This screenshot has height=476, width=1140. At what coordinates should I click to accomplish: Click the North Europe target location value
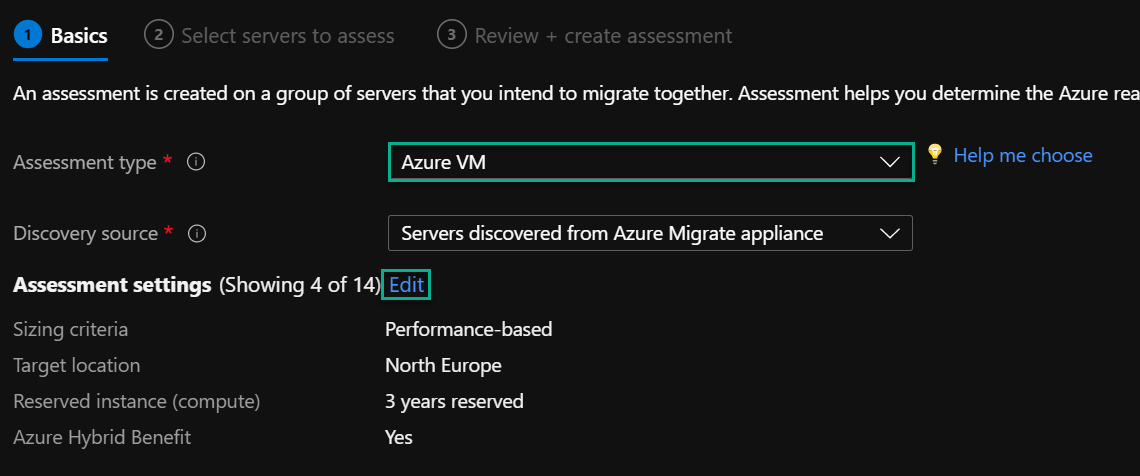point(443,365)
